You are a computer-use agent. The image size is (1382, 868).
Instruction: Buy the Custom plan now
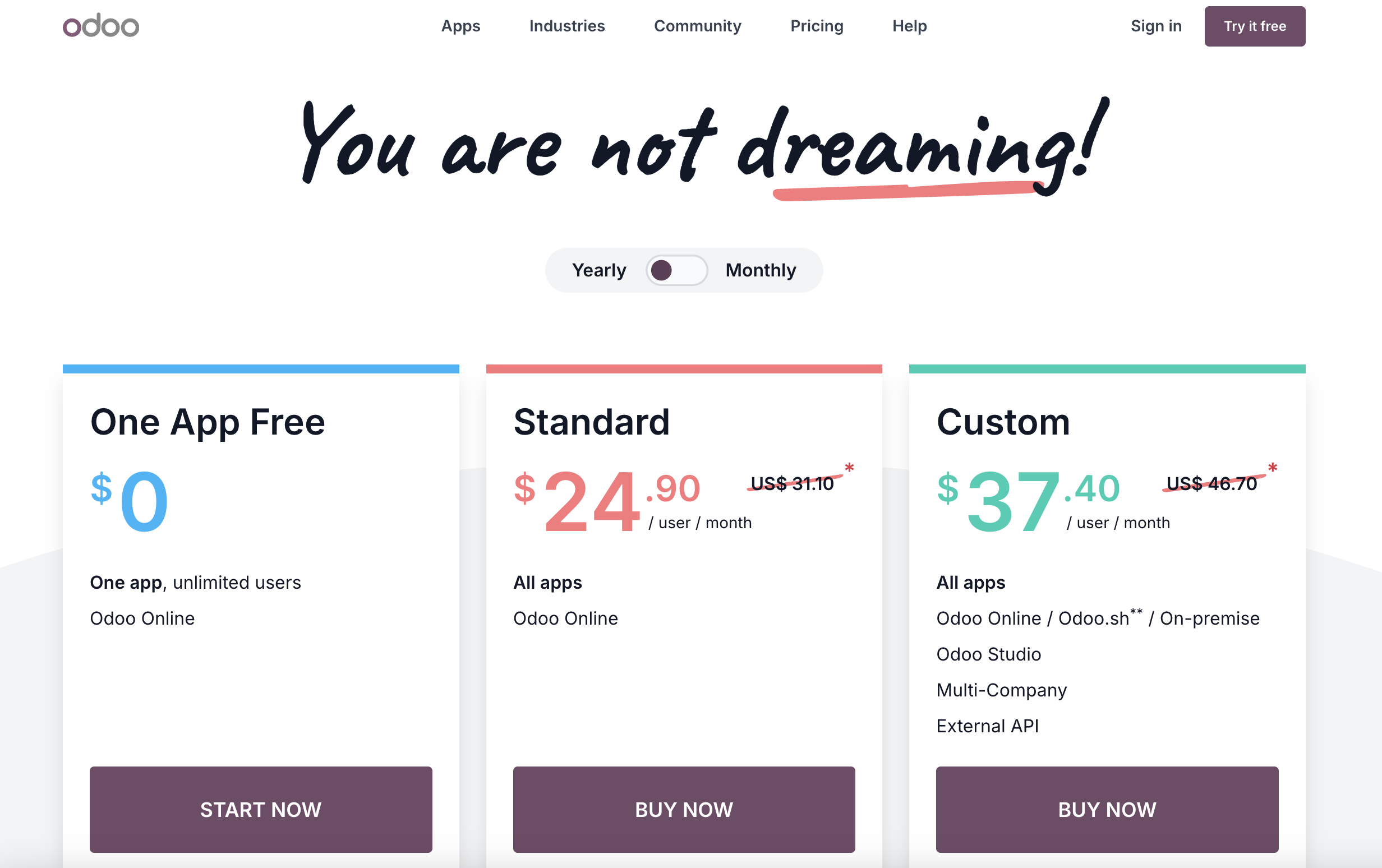point(1107,810)
